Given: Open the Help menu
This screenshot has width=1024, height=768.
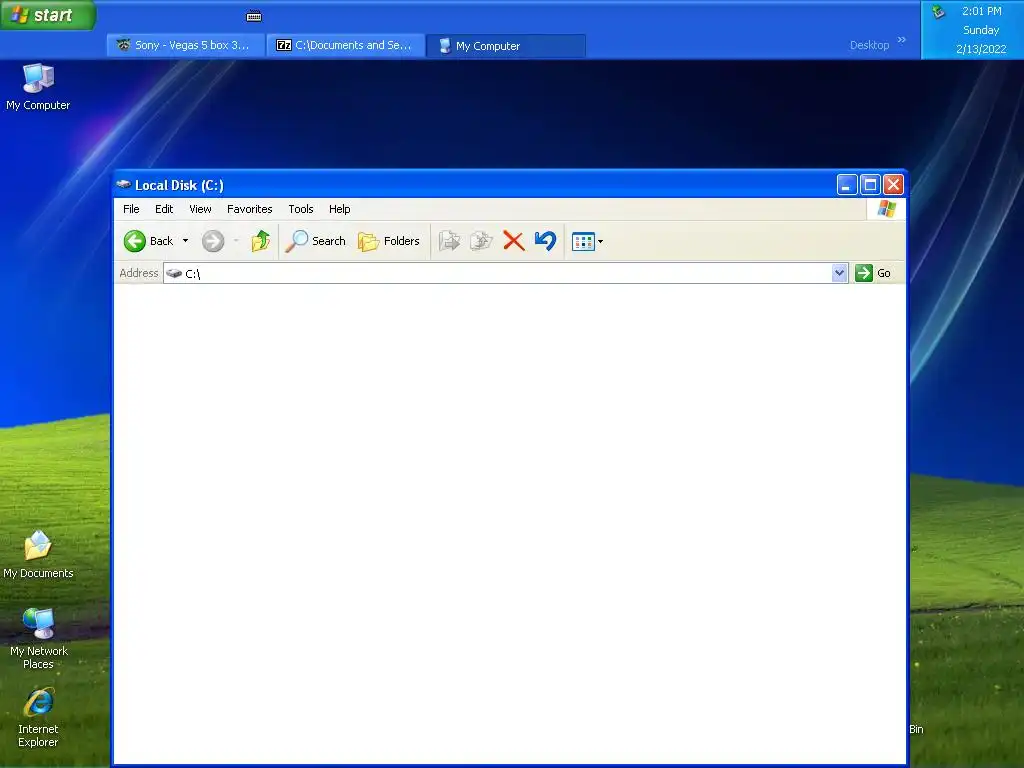Looking at the screenshot, I should [340, 209].
